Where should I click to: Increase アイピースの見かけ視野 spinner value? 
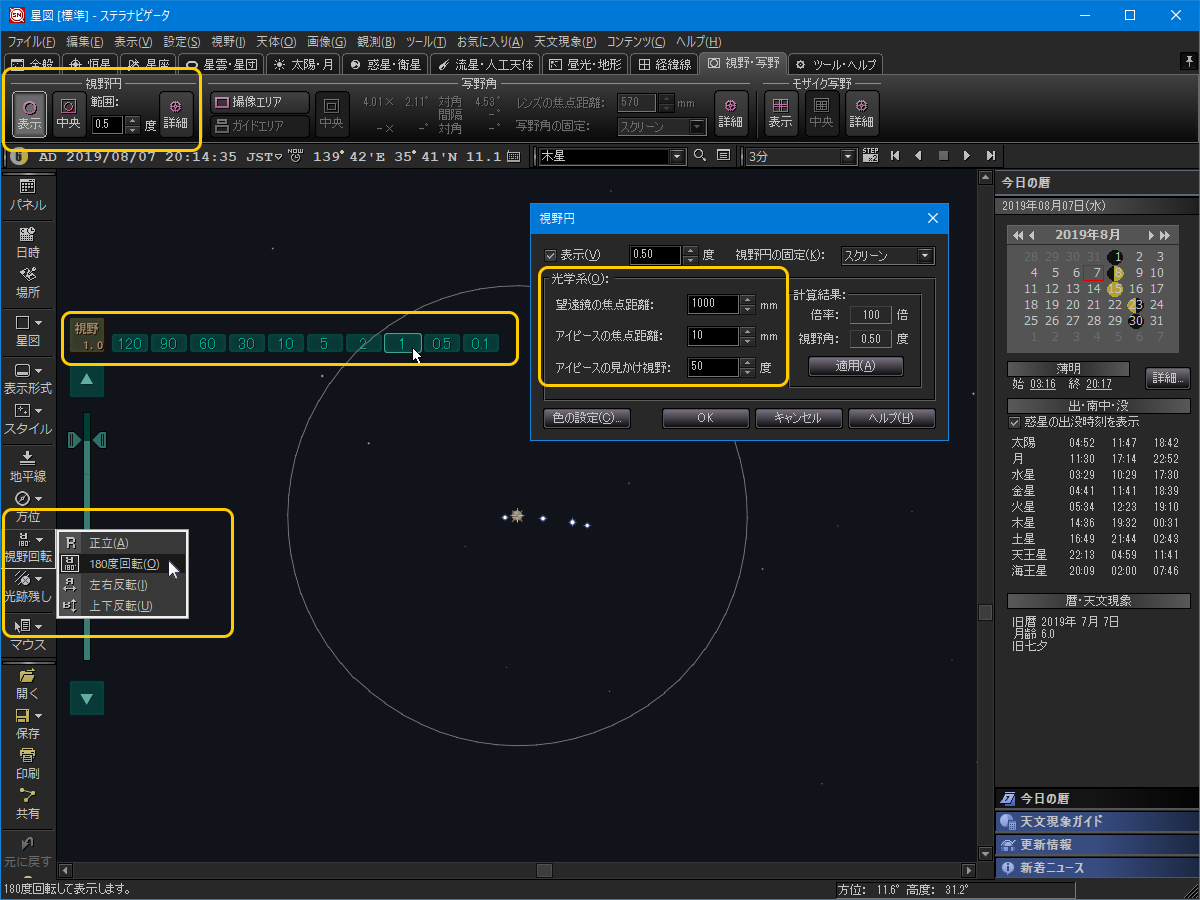coord(747,362)
